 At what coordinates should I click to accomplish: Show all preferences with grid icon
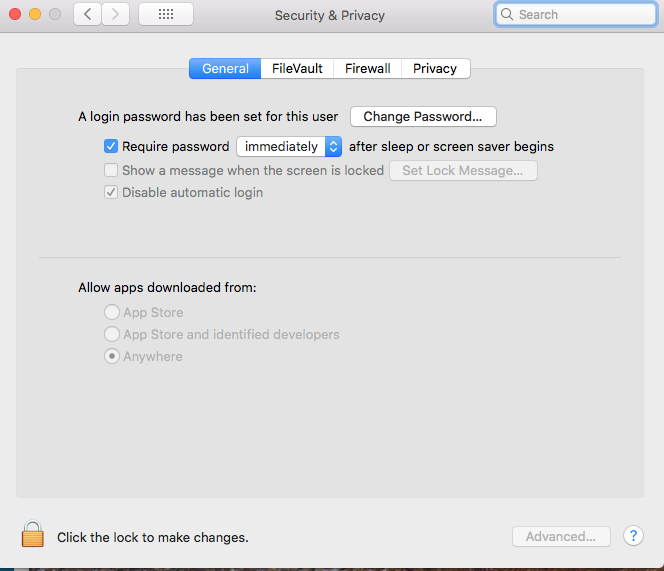tap(166, 14)
